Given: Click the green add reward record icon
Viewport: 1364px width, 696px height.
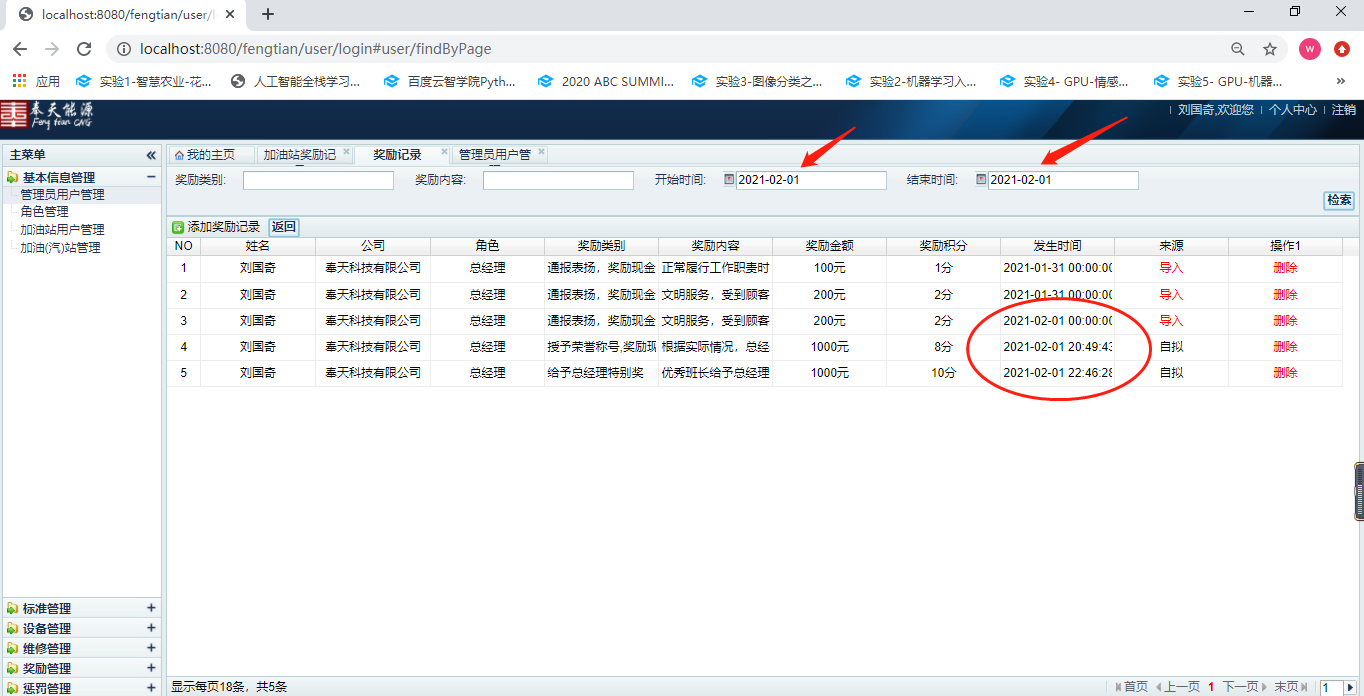Looking at the screenshot, I should 178,228.
